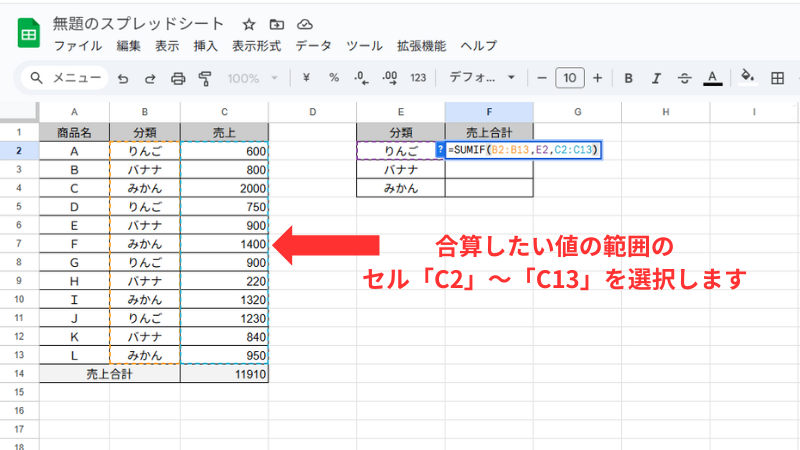800x450 pixels.
Task: Toggle bold formatting
Action: (x=629, y=79)
